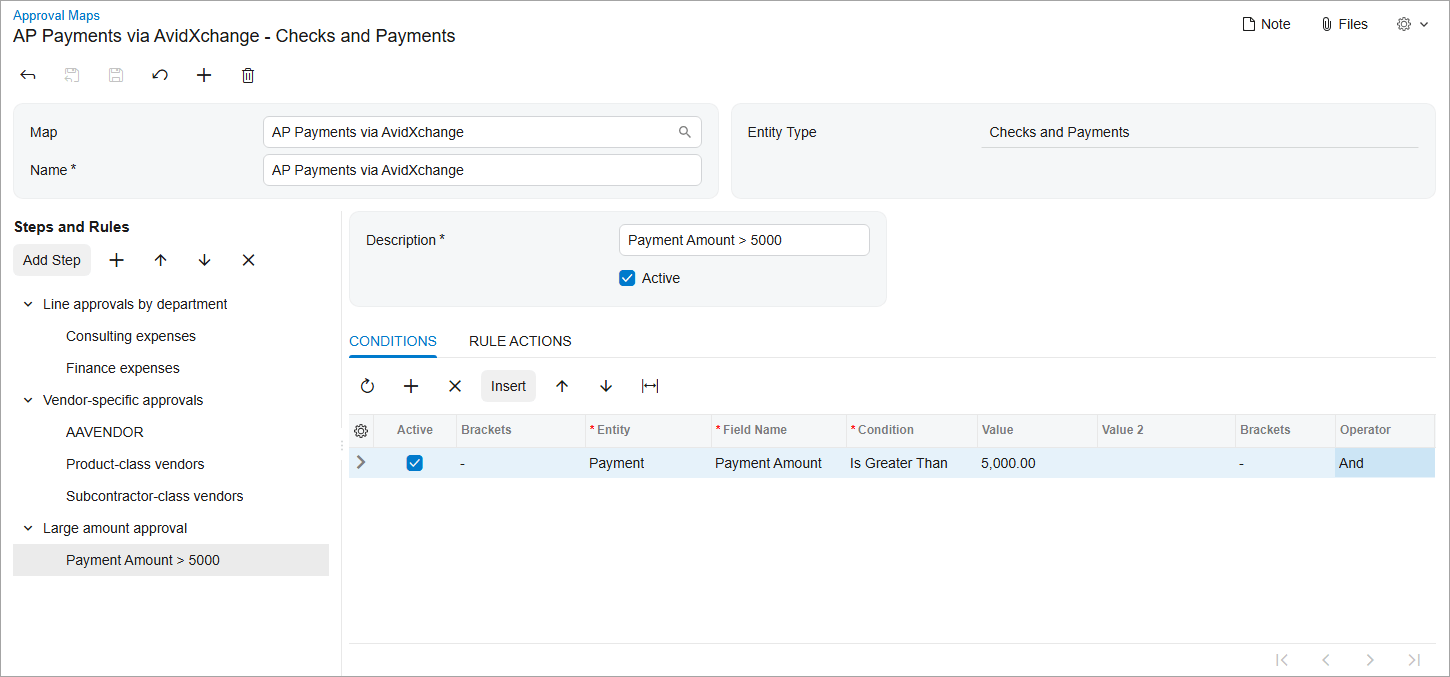Click the Insert button
Image resolution: width=1450 pixels, height=677 pixels.
(x=508, y=386)
